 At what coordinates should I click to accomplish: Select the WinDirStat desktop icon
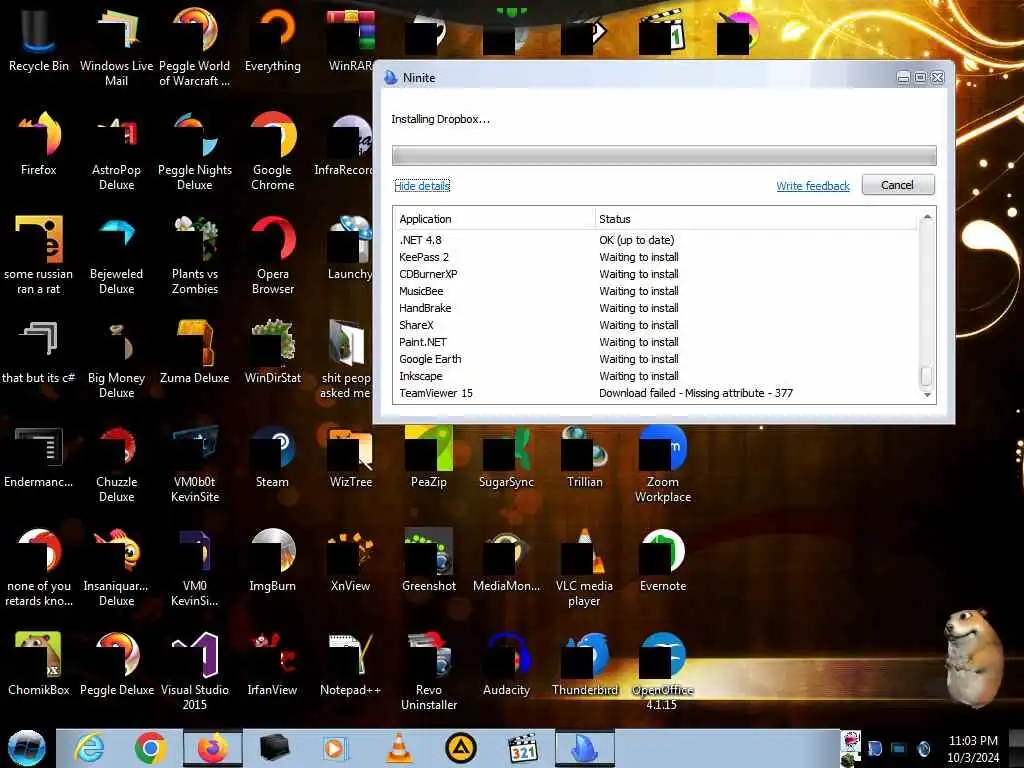point(273,353)
